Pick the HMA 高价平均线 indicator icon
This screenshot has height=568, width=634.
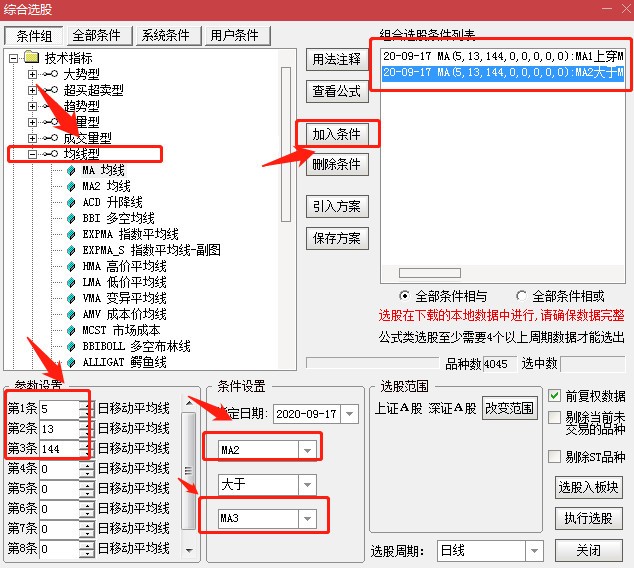pyautogui.click(x=71, y=266)
